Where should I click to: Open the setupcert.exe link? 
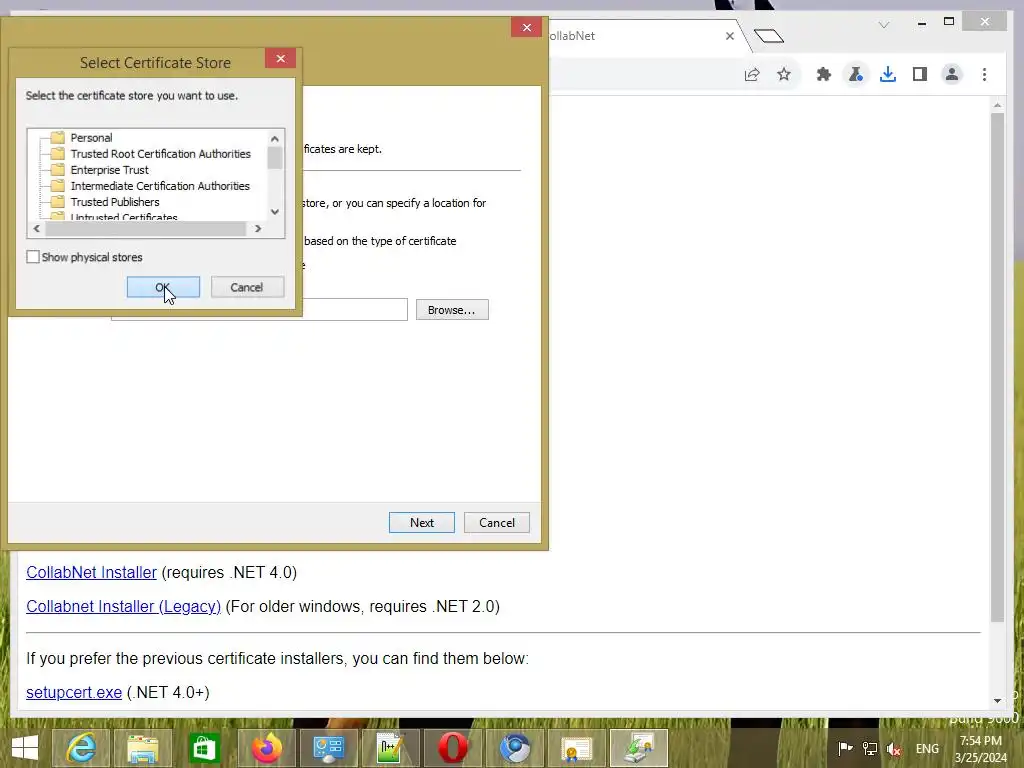click(74, 693)
